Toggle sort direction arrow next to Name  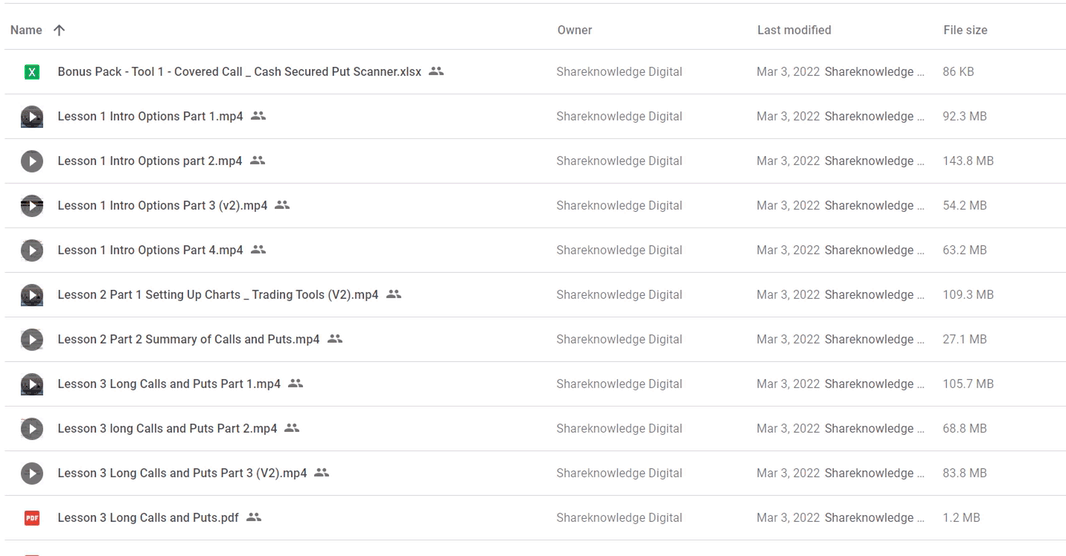[x=59, y=30]
